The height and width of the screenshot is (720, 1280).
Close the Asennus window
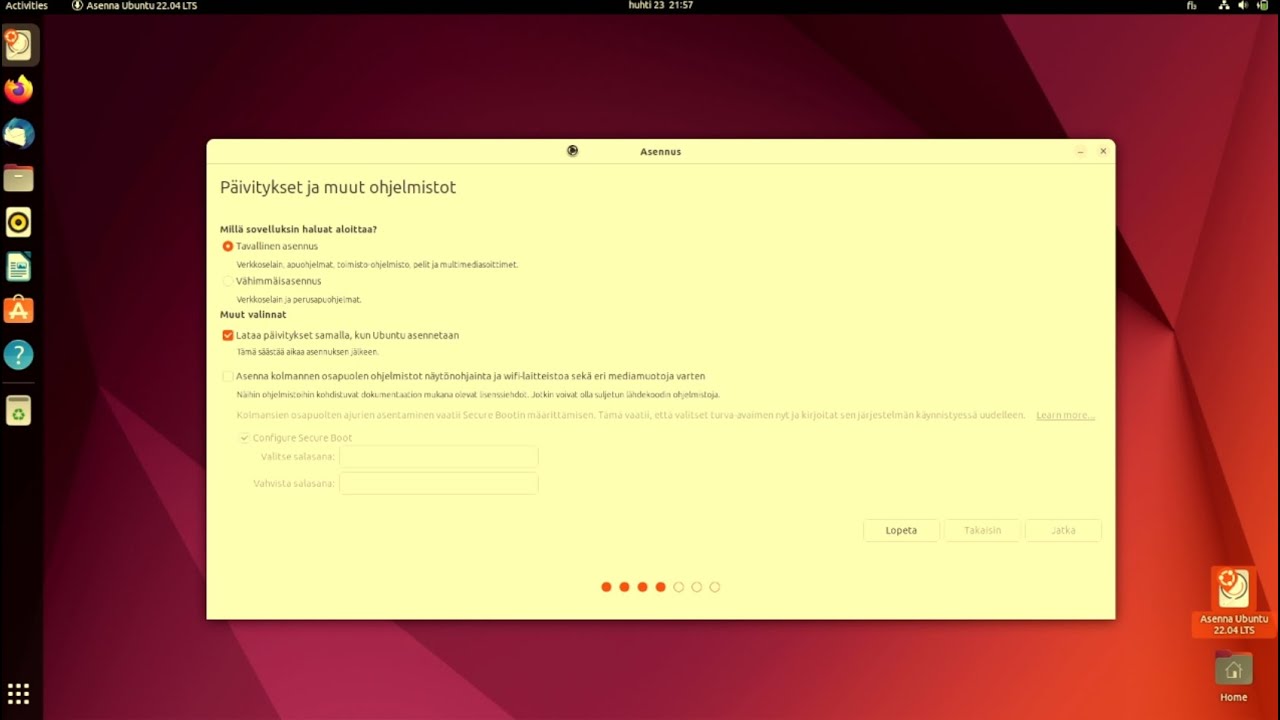coord(1103,151)
